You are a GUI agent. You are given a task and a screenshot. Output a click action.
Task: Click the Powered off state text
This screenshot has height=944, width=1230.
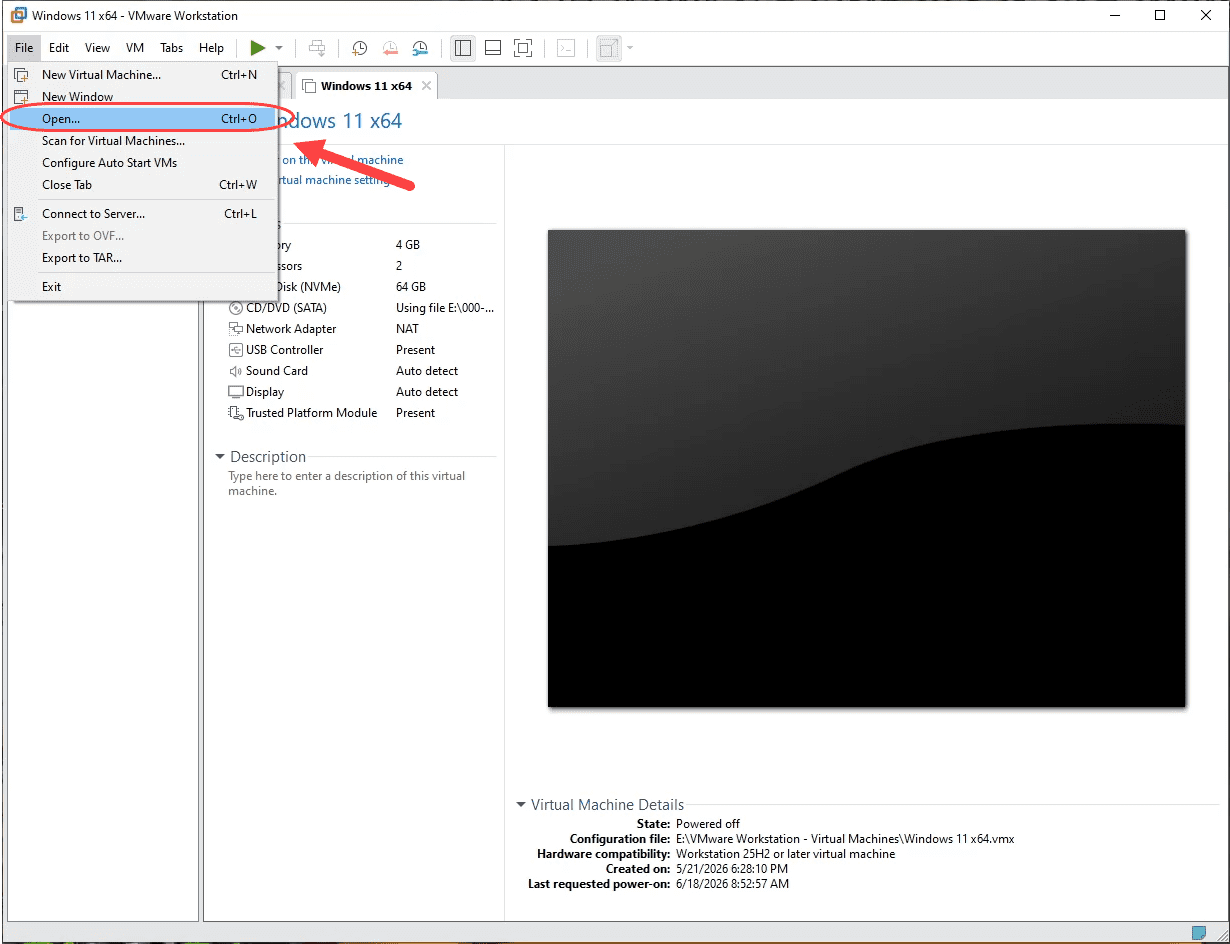[708, 824]
